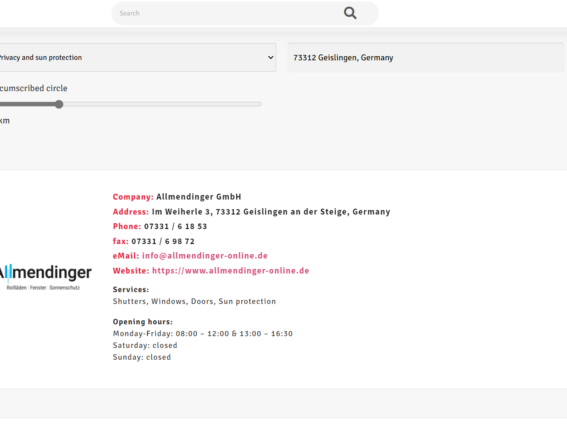Visit the https://www.allmendinger-online.de website link

230,271
